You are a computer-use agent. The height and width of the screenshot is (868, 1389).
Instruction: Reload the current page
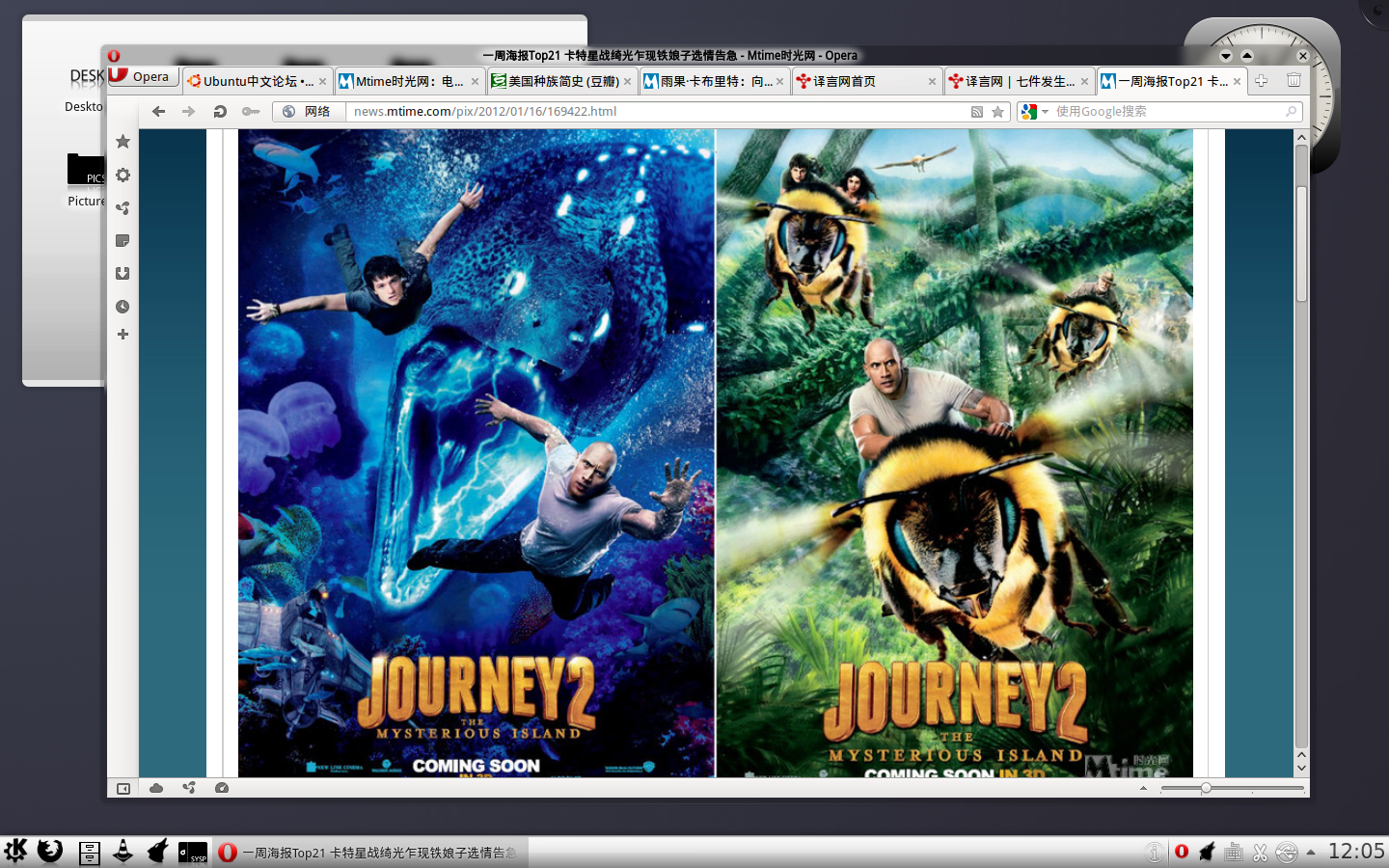(220, 112)
